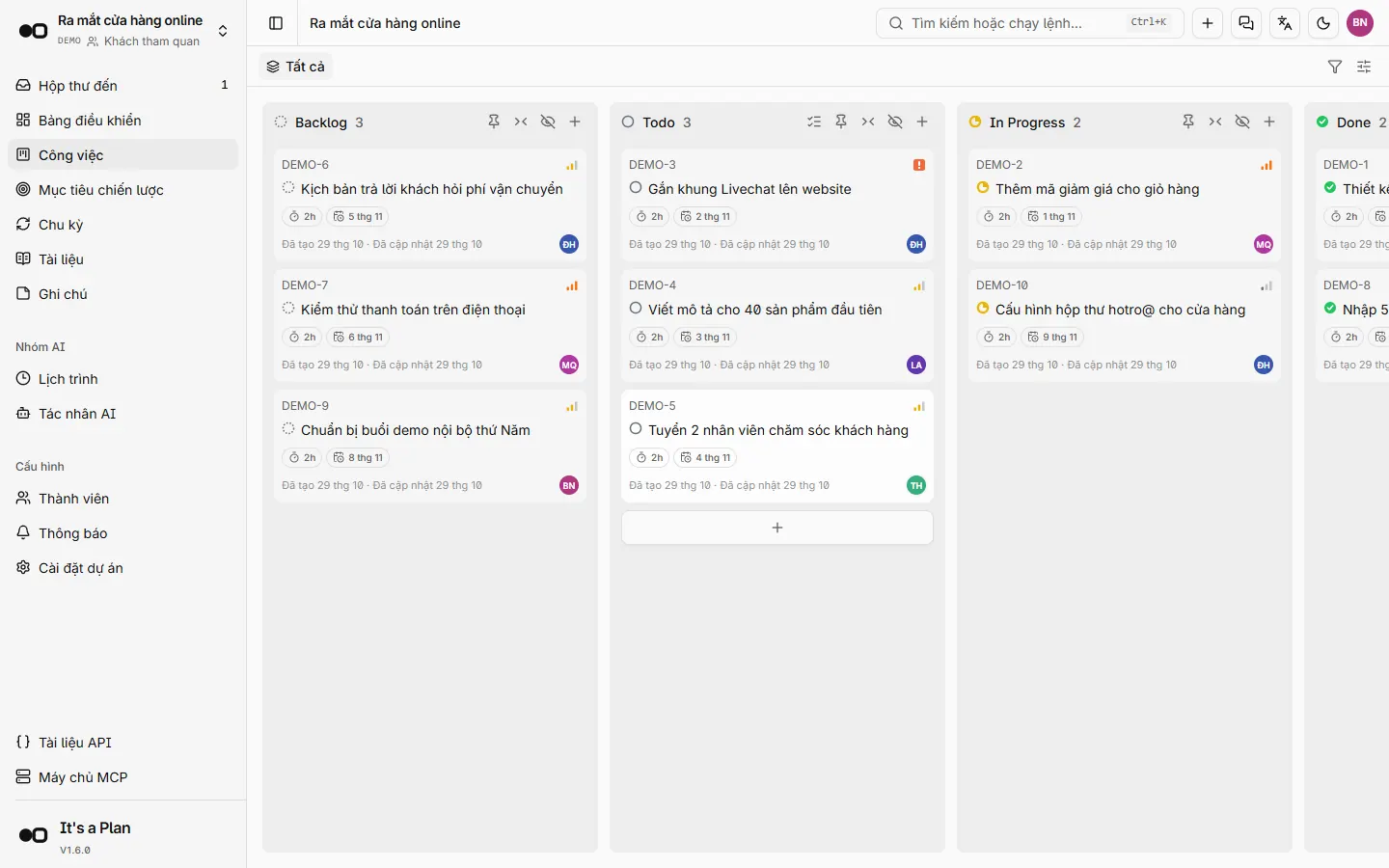This screenshot has width=1389, height=868.
Task: Click the 2h estimate on DEMO-9 card
Action: tap(302, 458)
